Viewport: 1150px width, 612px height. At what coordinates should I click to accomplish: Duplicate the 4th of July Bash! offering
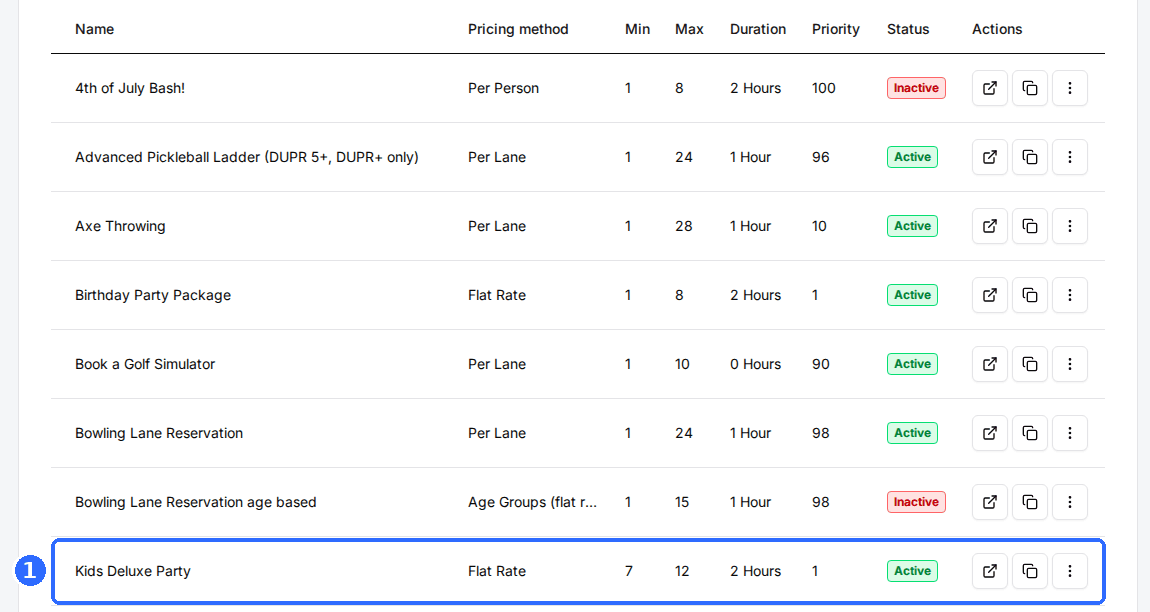point(1030,88)
